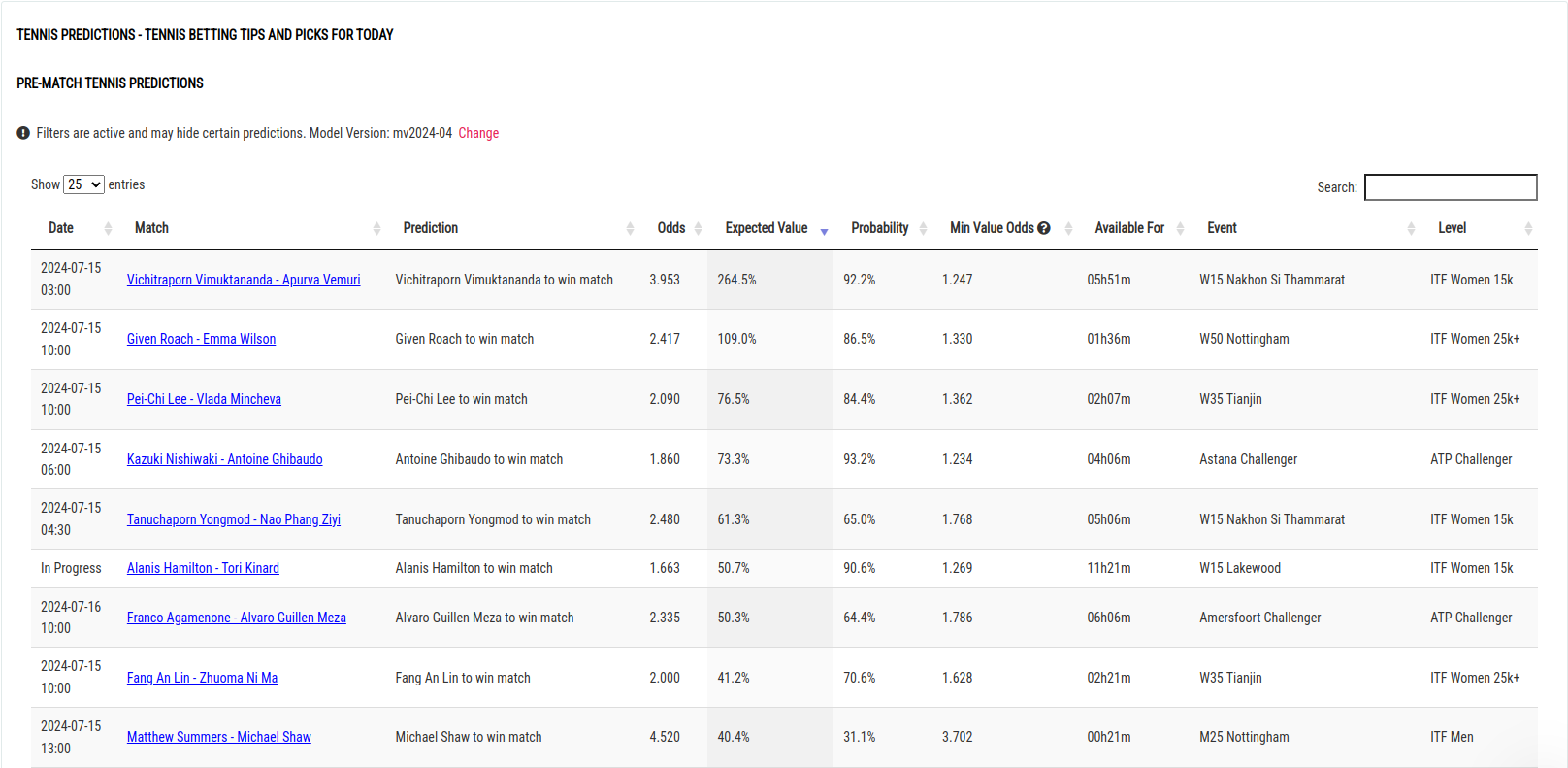Click the Probability column sort arrows
The image size is (1568, 768).
pos(923,228)
